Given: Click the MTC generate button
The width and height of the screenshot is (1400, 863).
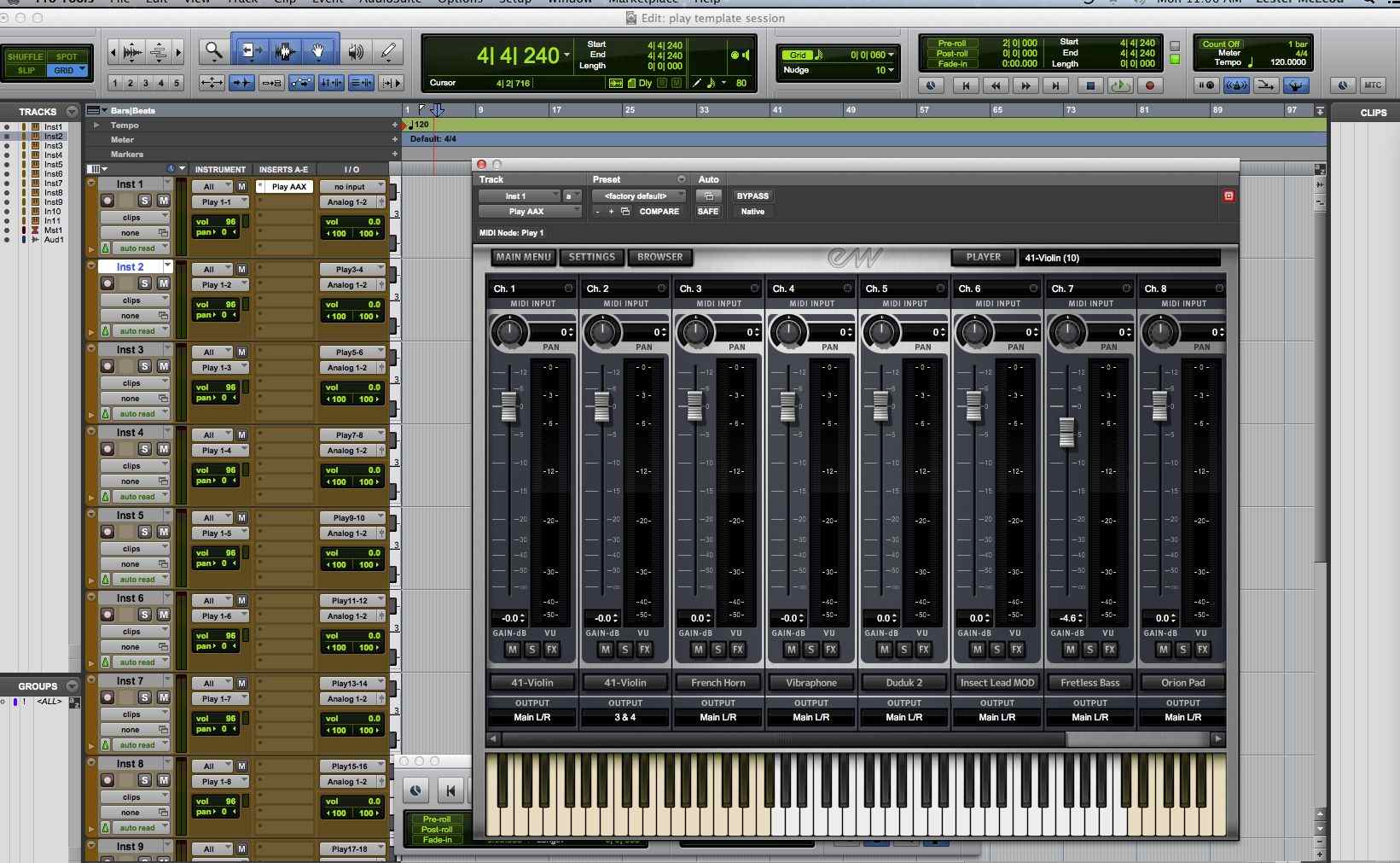Looking at the screenshot, I should click(1373, 85).
